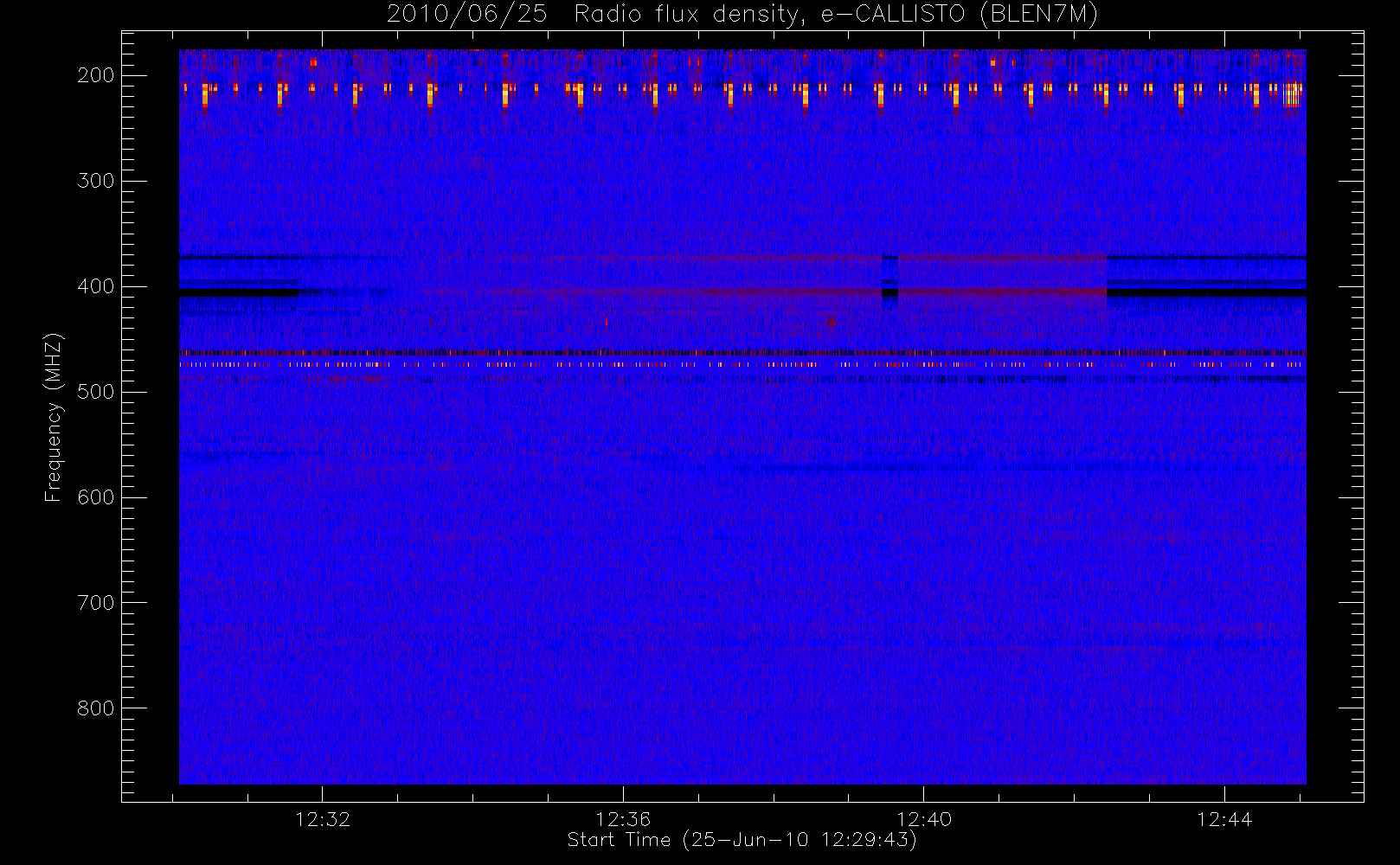Click the 700 frequency tick label

click(x=96, y=603)
